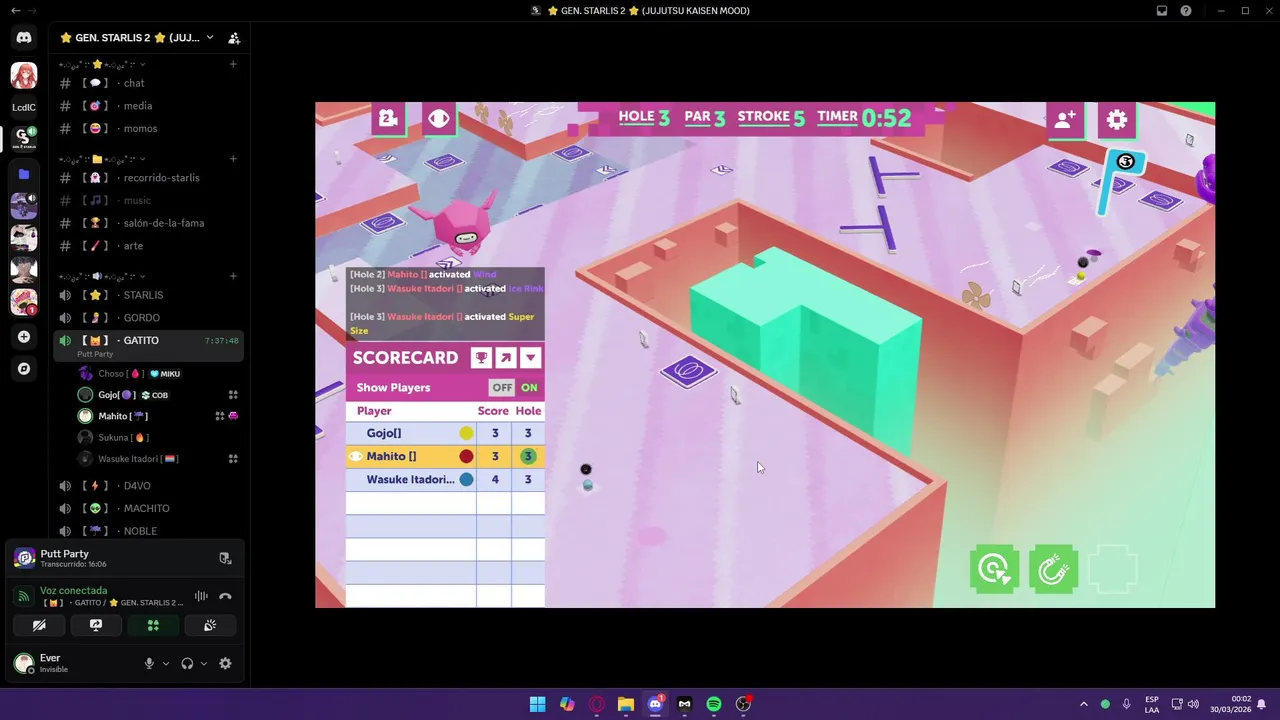Open the game settings gear in Putt Party
Image resolution: width=1280 pixels, height=720 pixels.
pyautogui.click(x=1117, y=120)
